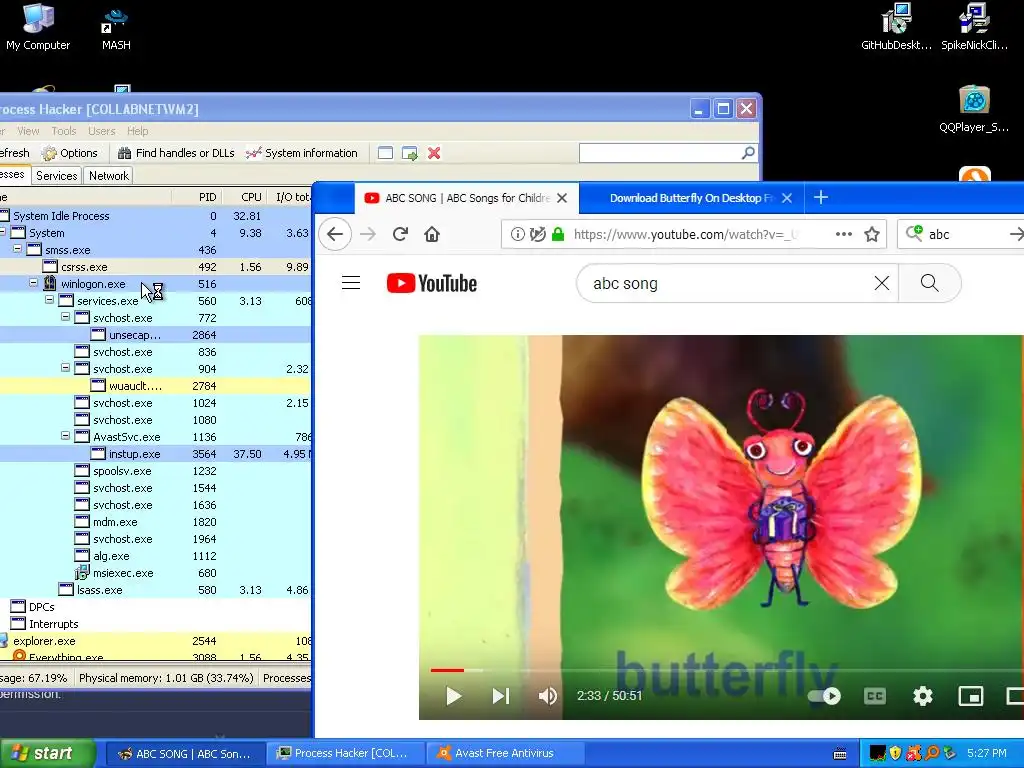Enable the miniplayer mode

point(970,696)
